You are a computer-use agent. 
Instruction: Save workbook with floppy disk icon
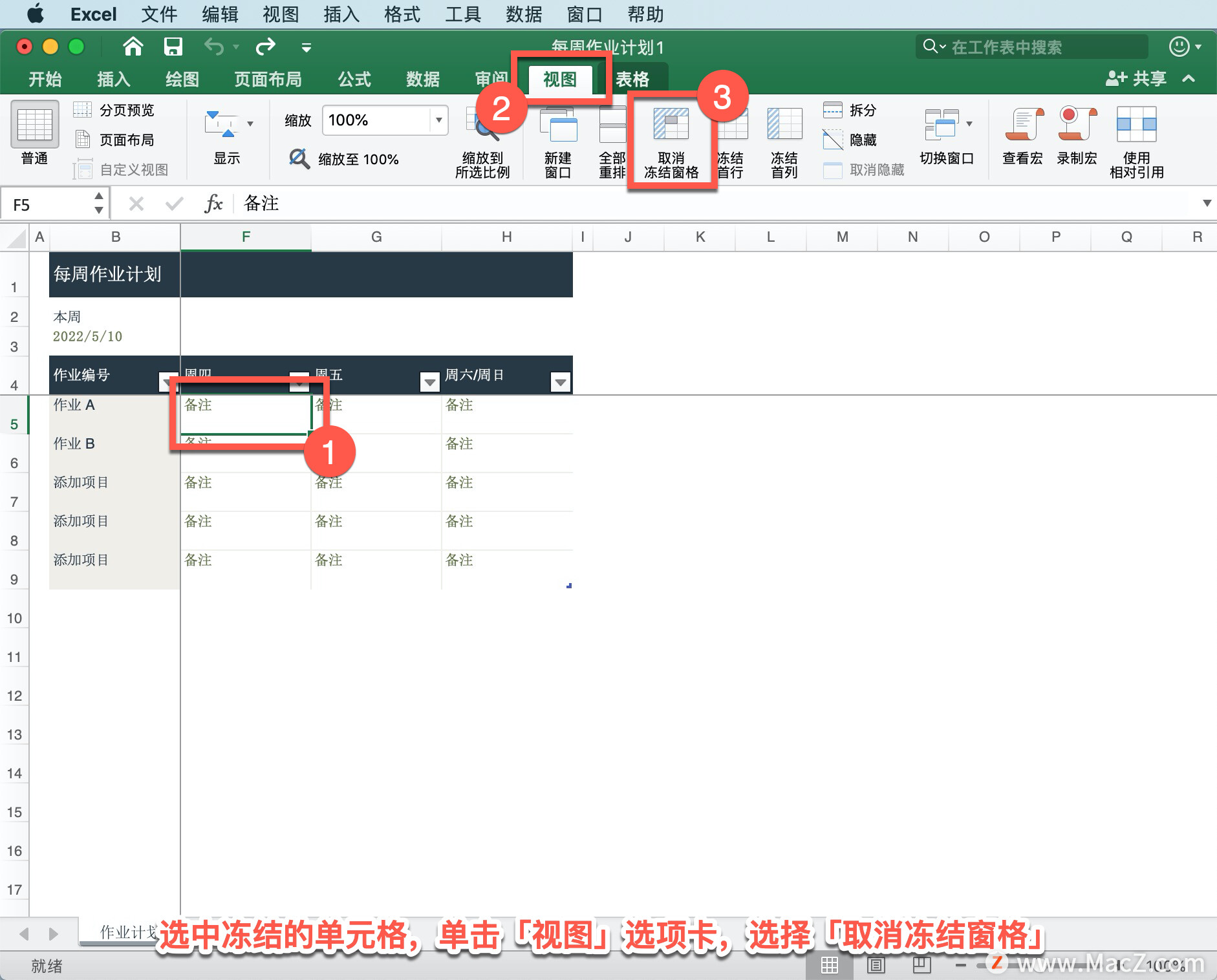(x=173, y=47)
